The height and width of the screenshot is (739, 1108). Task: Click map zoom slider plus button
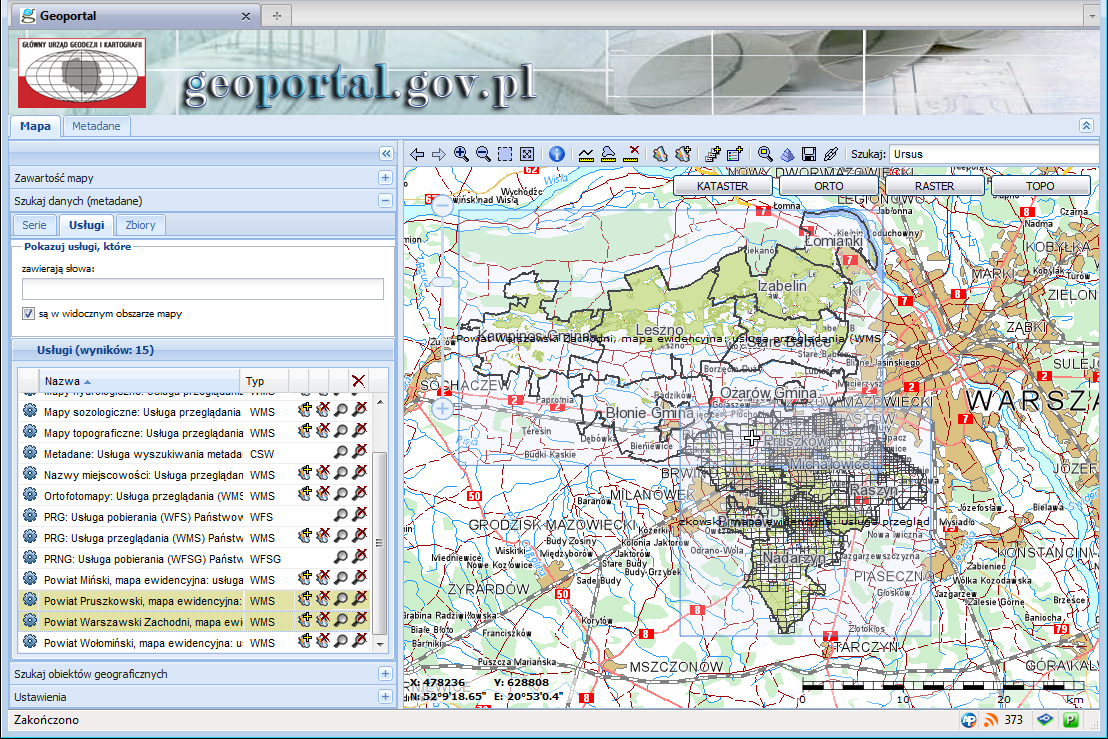point(442,408)
